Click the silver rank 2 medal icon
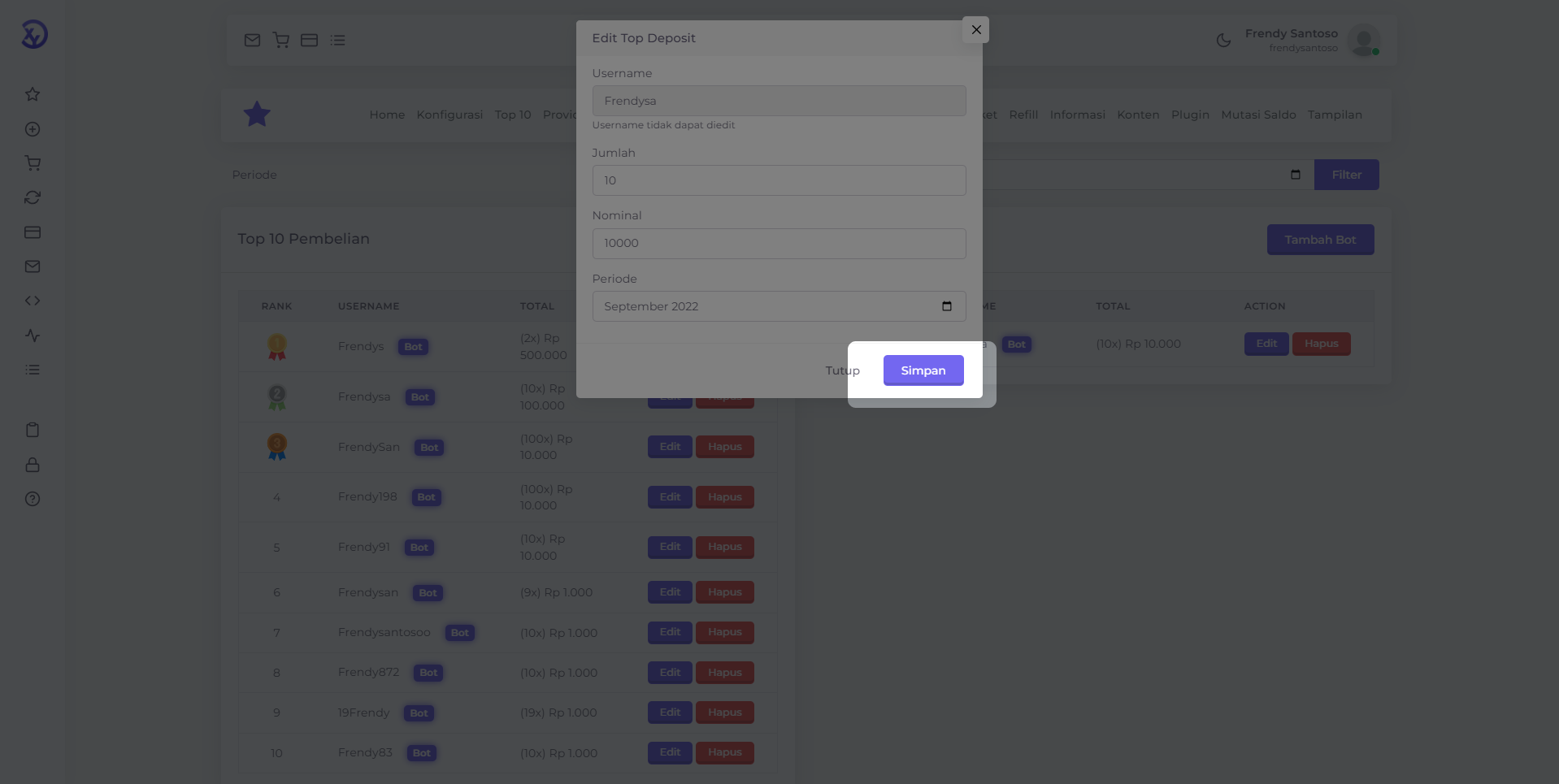This screenshot has height=784, width=1559. coord(277,397)
